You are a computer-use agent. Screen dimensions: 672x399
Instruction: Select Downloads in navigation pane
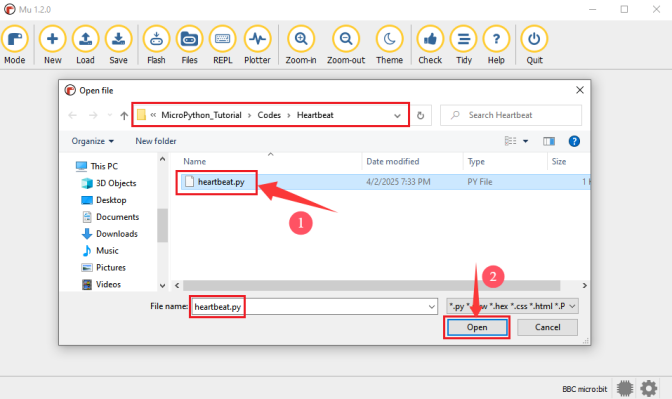[109, 234]
